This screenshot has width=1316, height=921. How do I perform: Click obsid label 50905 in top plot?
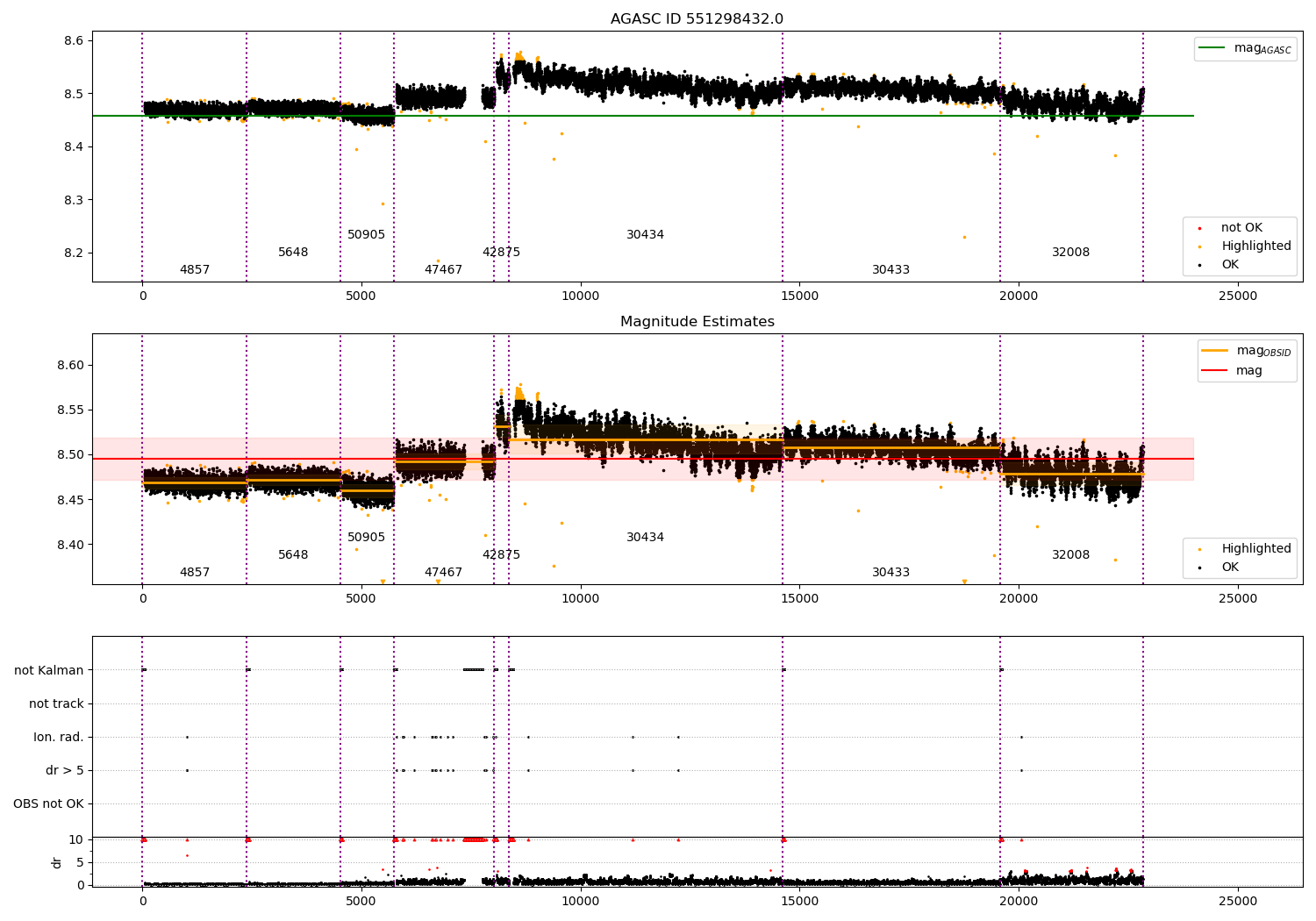coord(366,235)
